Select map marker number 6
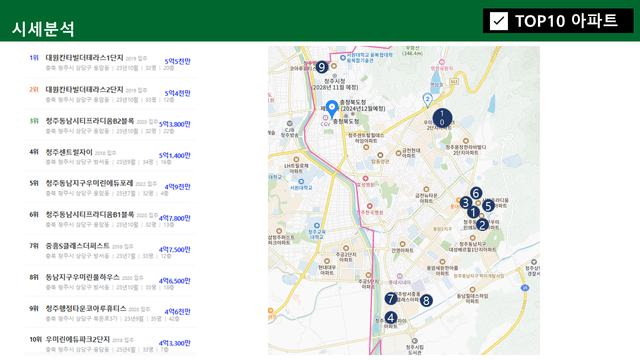The width and height of the screenshot is (640, 360). (476, 193)
